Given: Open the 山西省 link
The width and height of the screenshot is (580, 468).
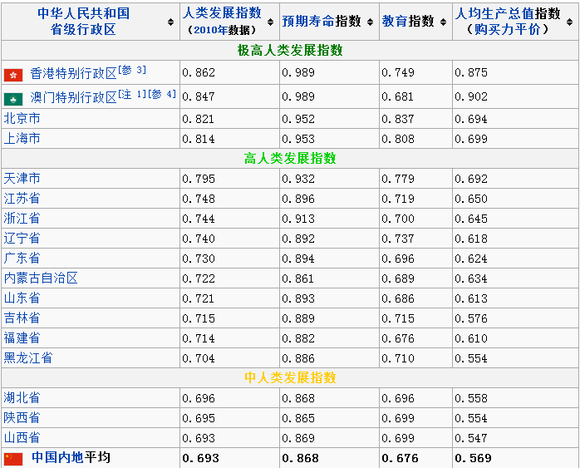Looking at the screenshot, I should click(x=22, y=438).
